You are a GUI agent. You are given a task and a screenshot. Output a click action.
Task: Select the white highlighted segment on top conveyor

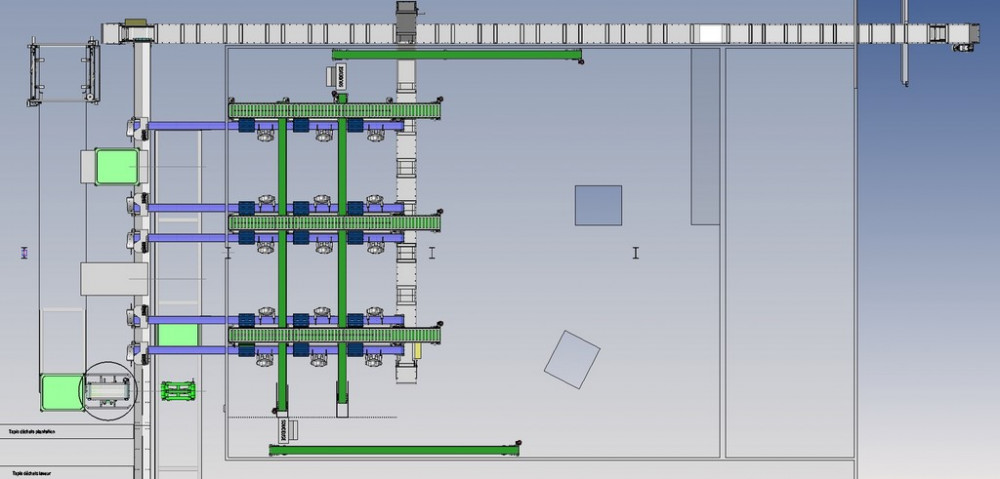pos(709,33)
